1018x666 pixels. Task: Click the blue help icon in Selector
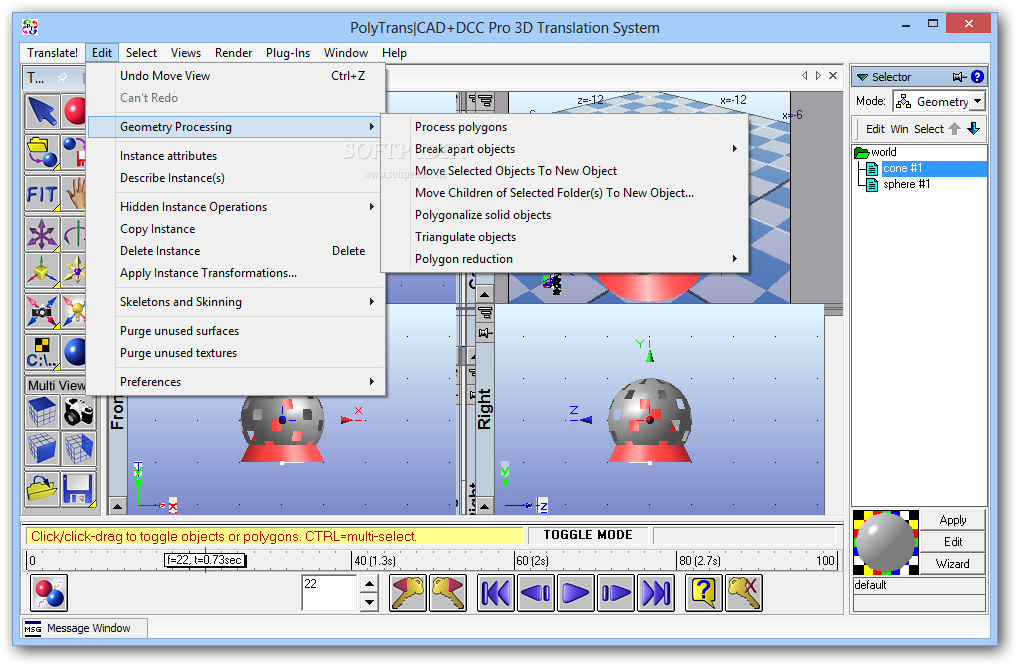(977, 77)
